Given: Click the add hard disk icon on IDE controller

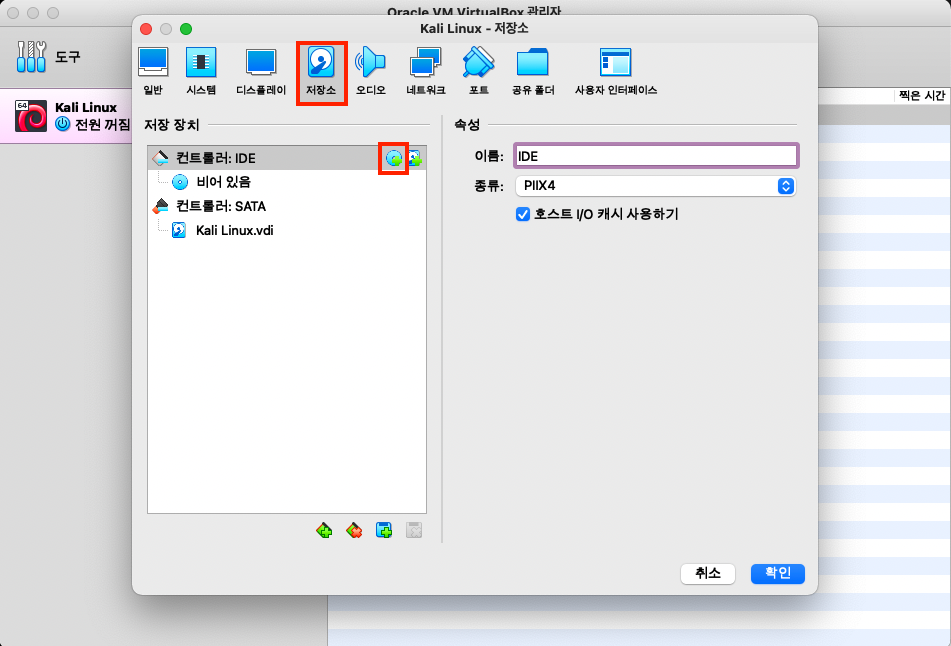Looking at the screenshot, I should (x=415, y=158).
